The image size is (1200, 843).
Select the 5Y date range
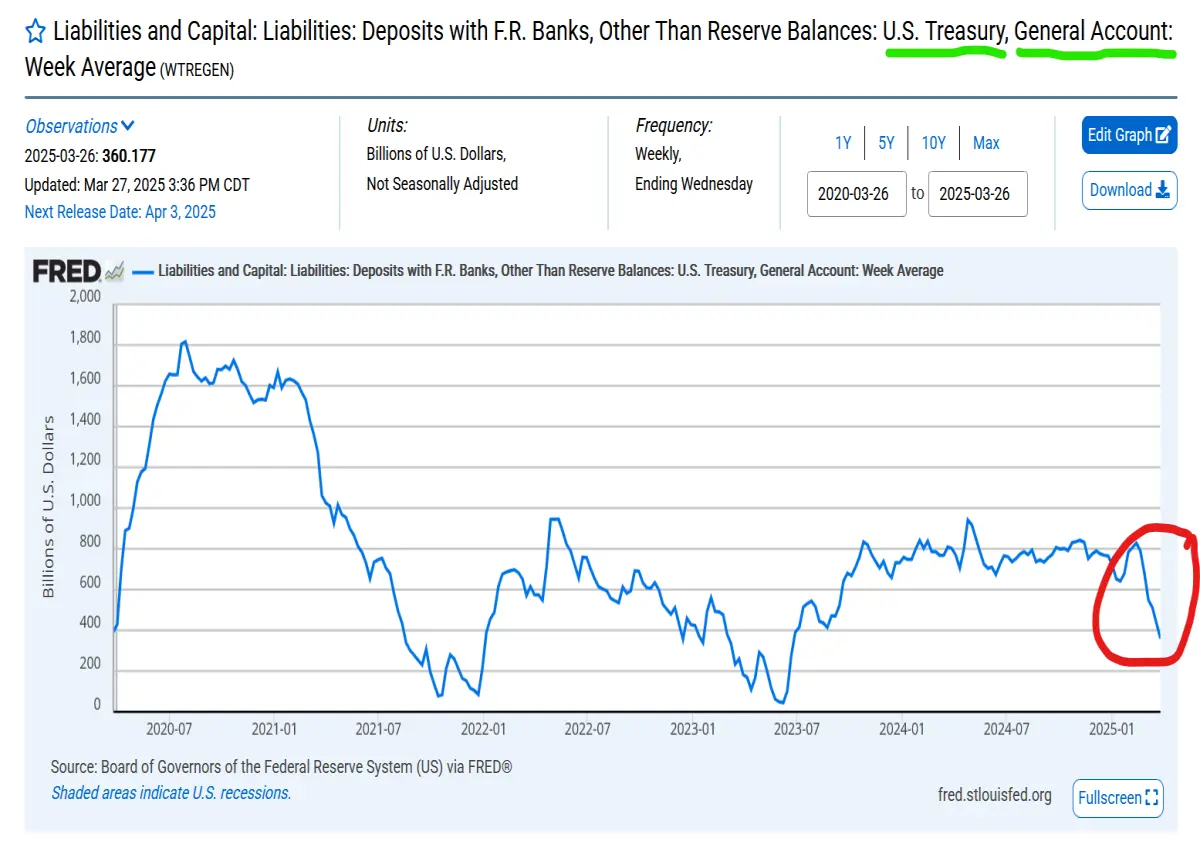pos(886,143)
